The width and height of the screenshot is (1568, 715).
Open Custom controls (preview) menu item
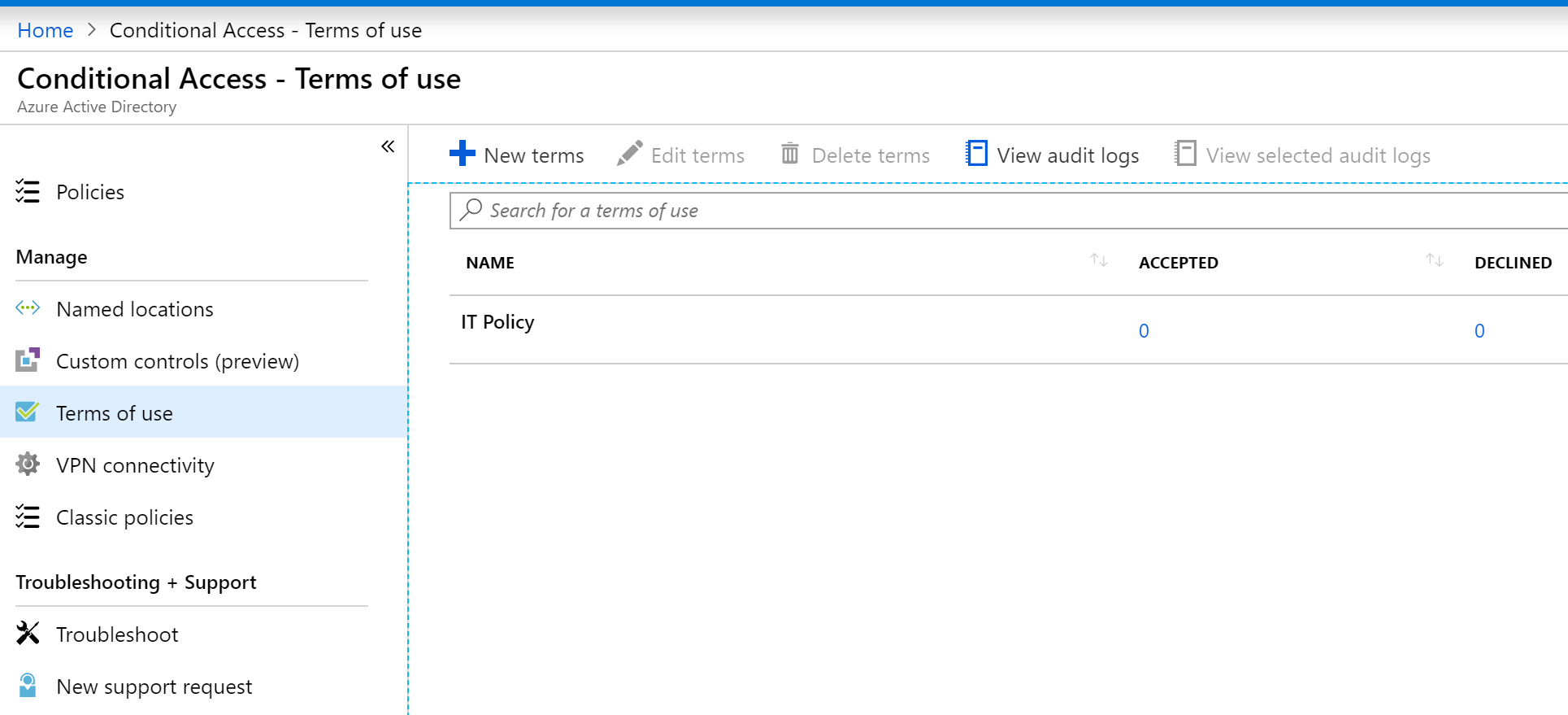(x=177, y=361)
